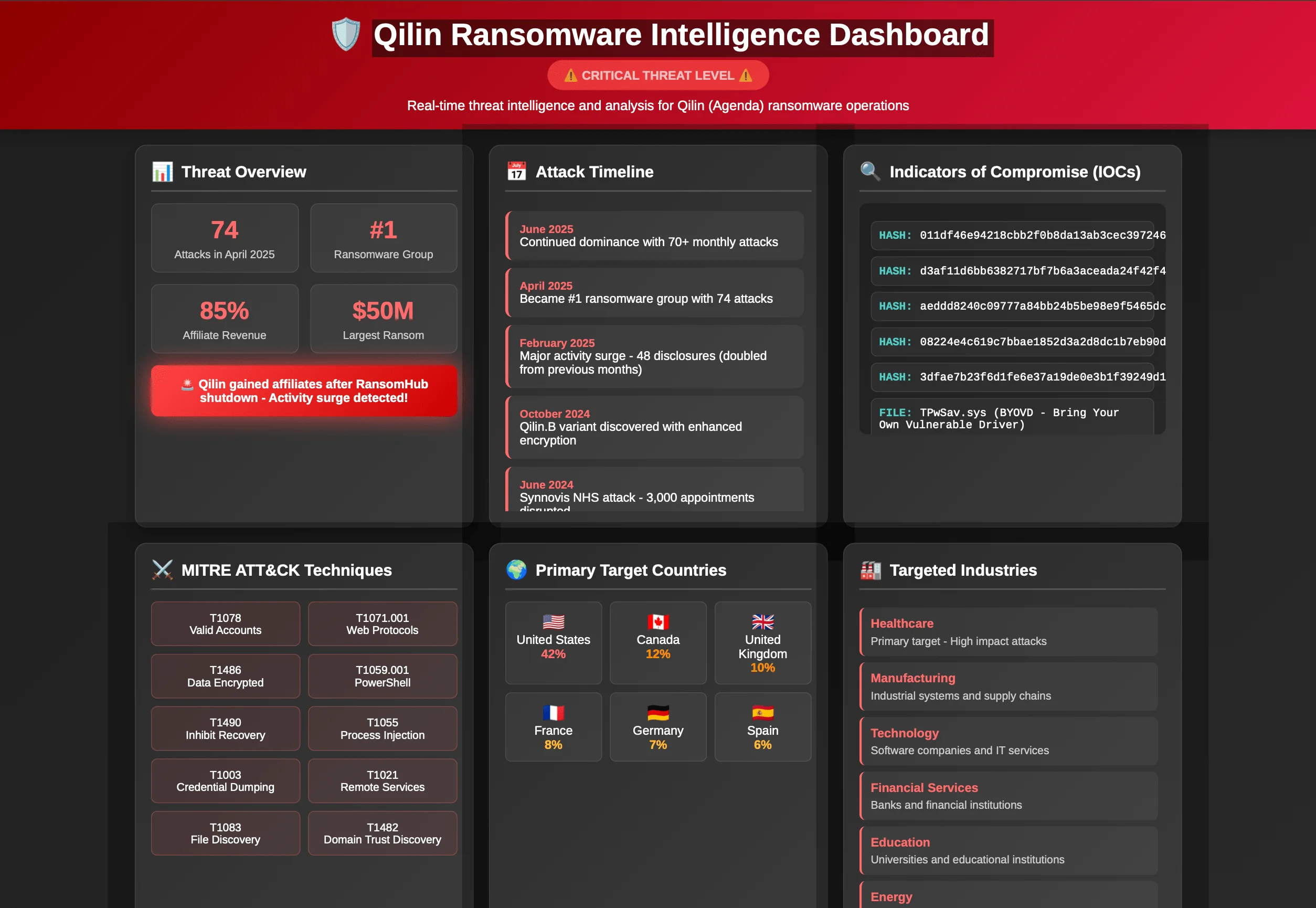Select the T1059.001 PowerShell technique
1316x908 pixels.
(x=382, y=677)
